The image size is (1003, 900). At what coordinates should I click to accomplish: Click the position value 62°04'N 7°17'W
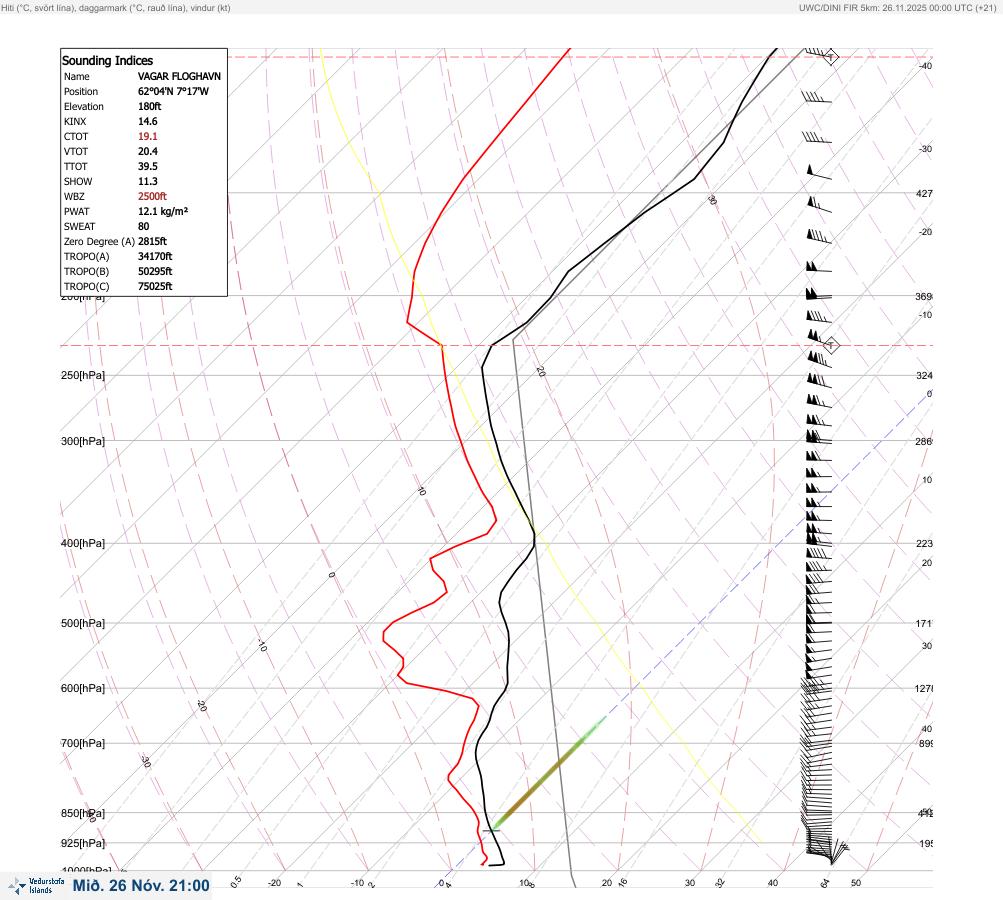(x=173, y=91)
